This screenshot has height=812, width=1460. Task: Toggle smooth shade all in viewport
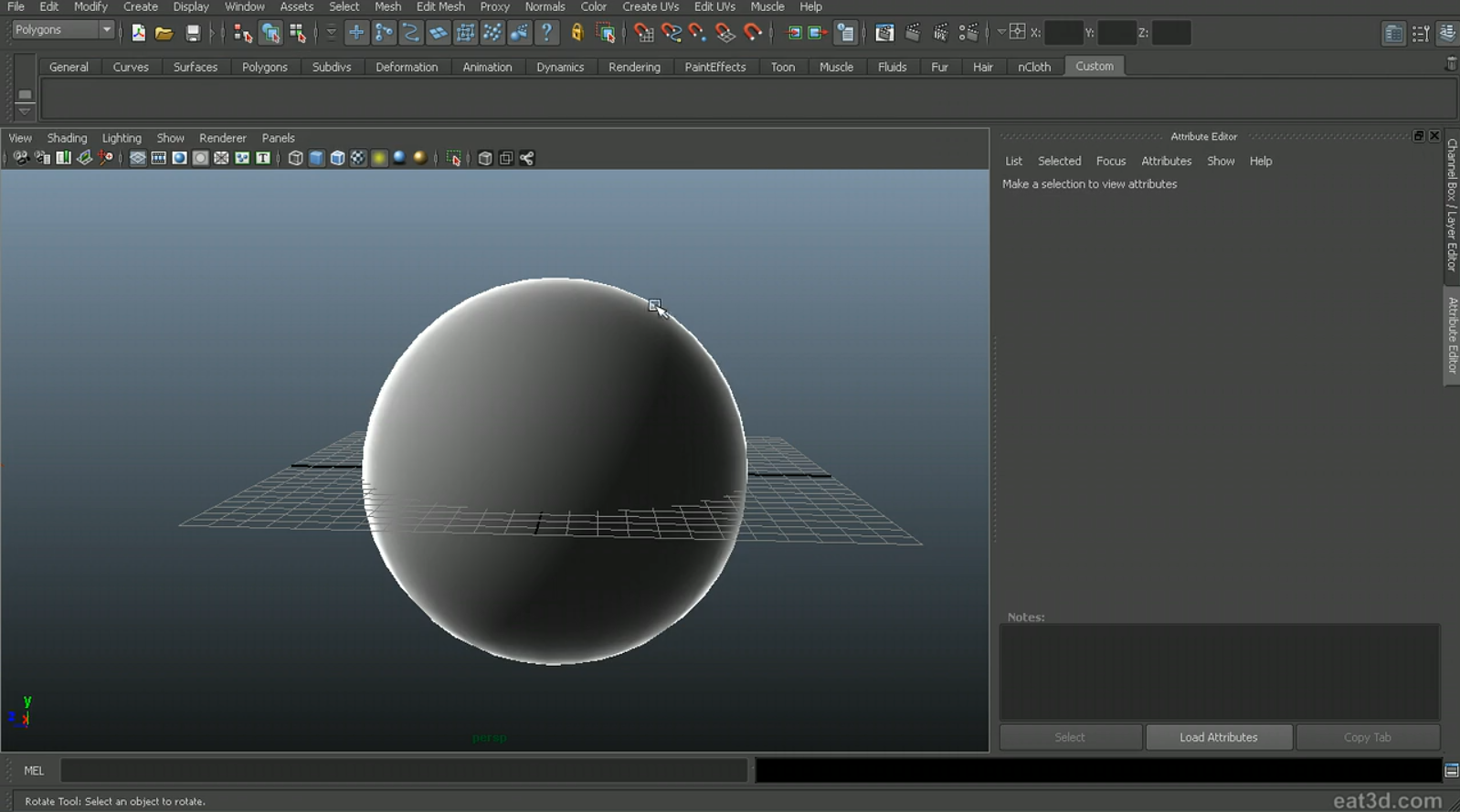tap(316, 158)
